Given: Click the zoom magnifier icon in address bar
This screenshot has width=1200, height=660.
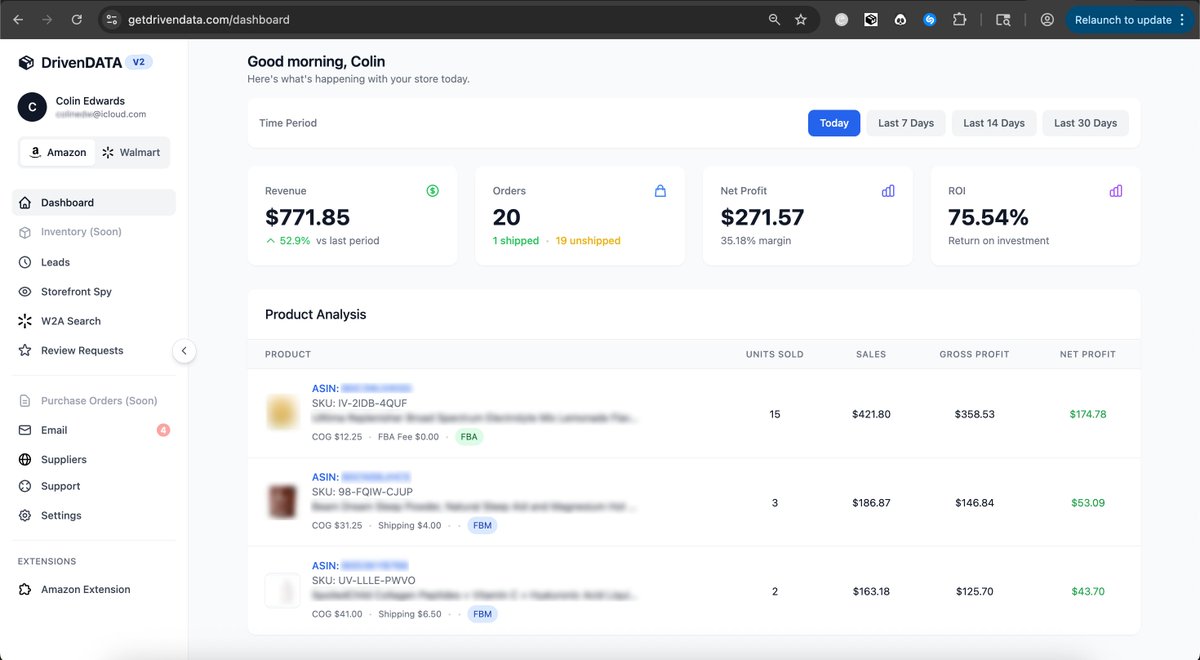Looking at the screenshot, I should pos(774,19).
